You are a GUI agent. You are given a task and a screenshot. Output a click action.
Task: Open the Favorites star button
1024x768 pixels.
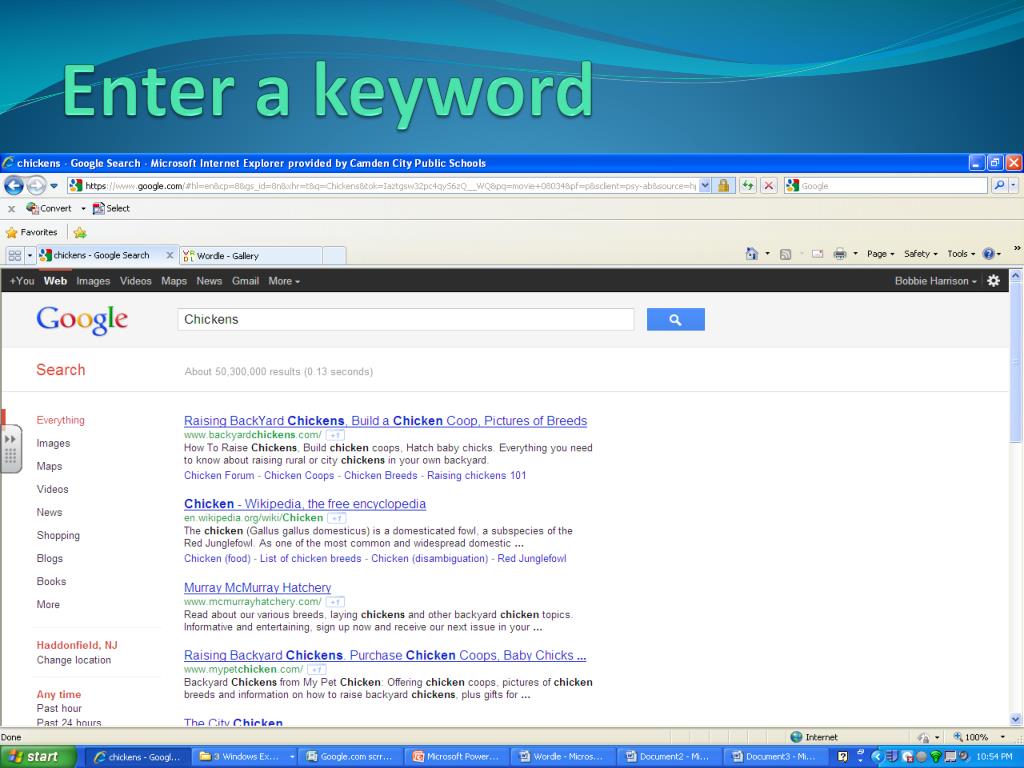click(x=31, y=232)
